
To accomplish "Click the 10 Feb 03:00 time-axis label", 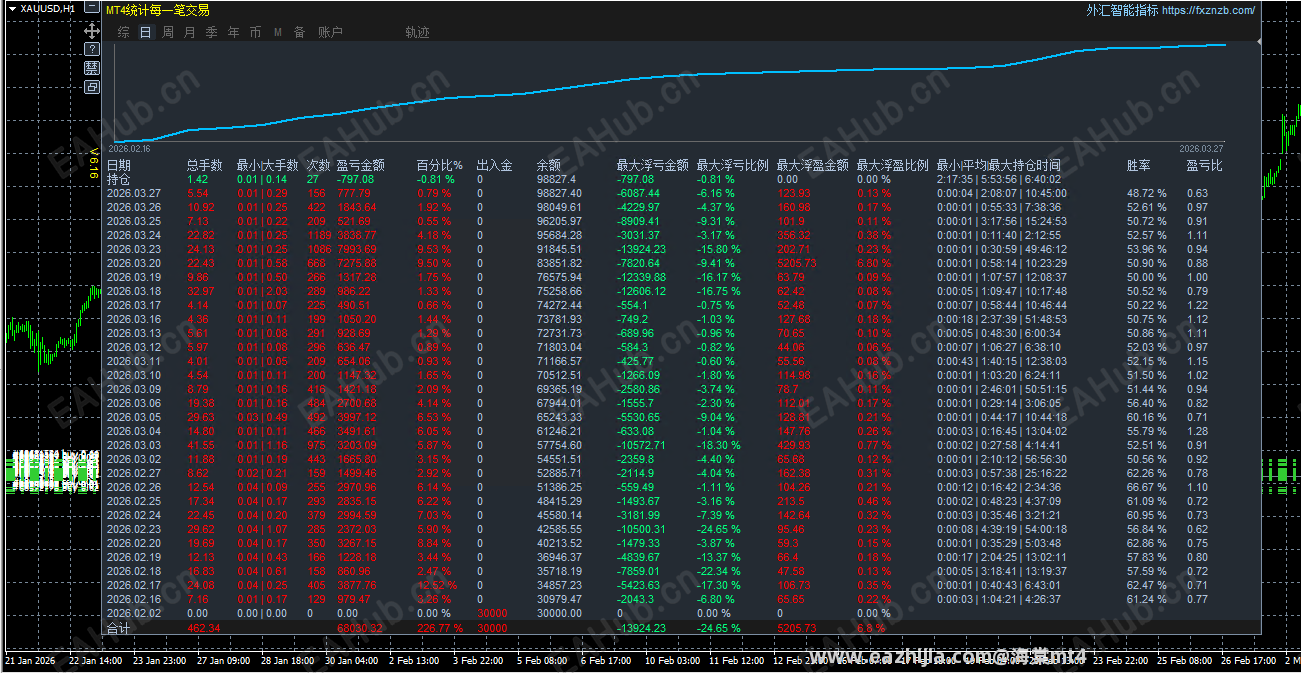I will point(672,661).
